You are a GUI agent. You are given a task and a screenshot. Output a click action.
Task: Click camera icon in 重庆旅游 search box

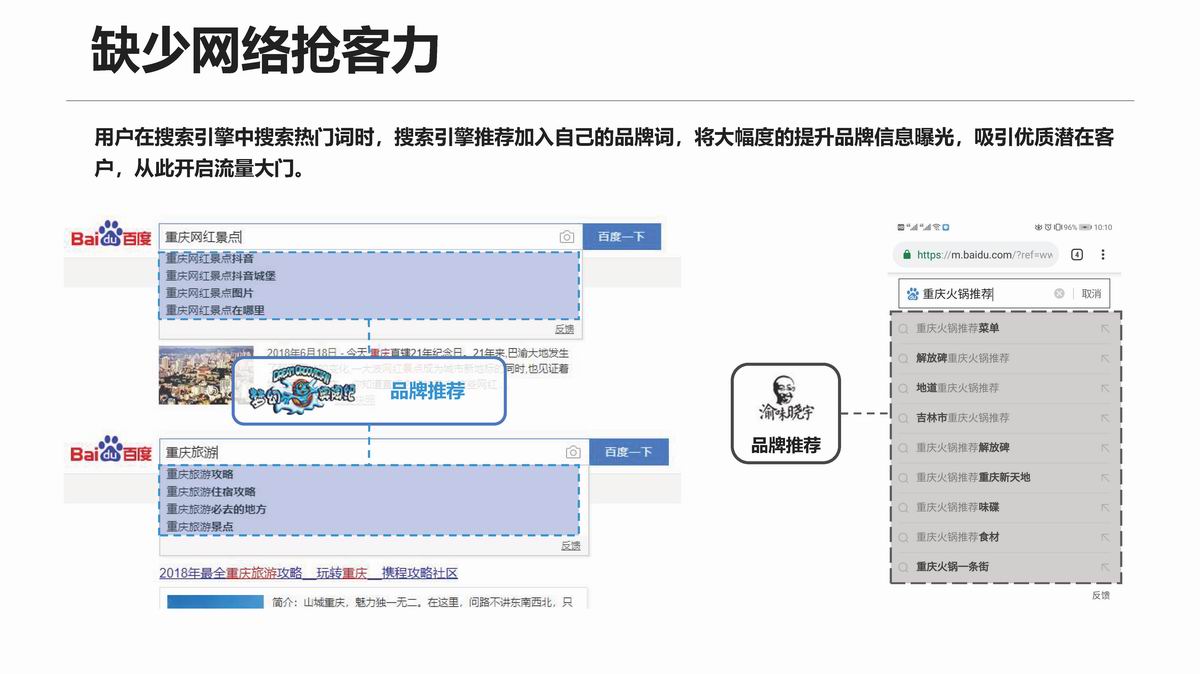point(573,452)
